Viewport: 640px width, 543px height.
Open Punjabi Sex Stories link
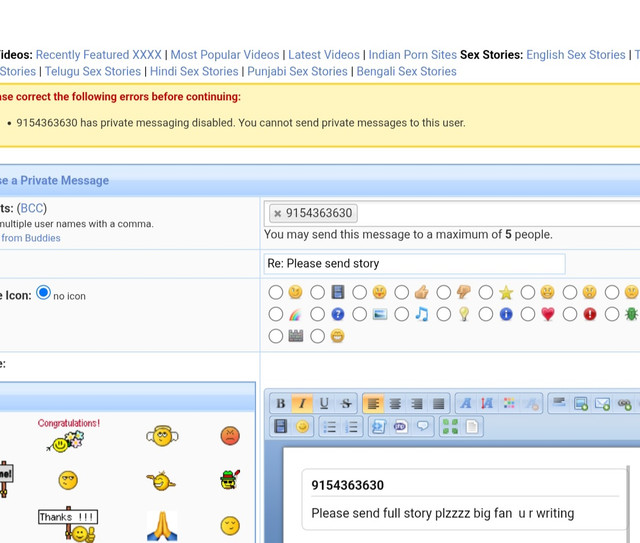(x=297, y=71)
